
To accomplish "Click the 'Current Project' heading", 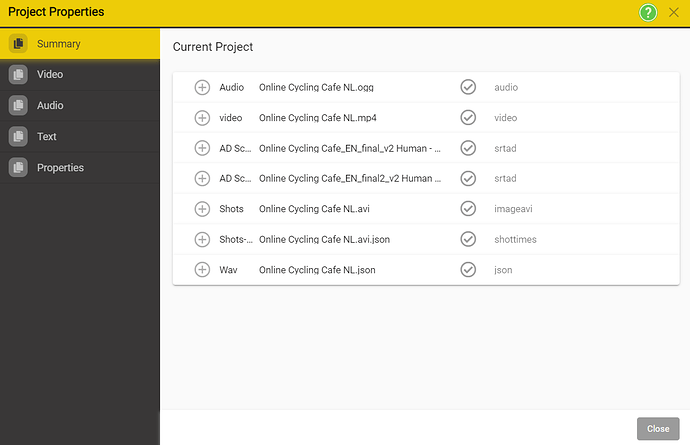I will point(213,47).
